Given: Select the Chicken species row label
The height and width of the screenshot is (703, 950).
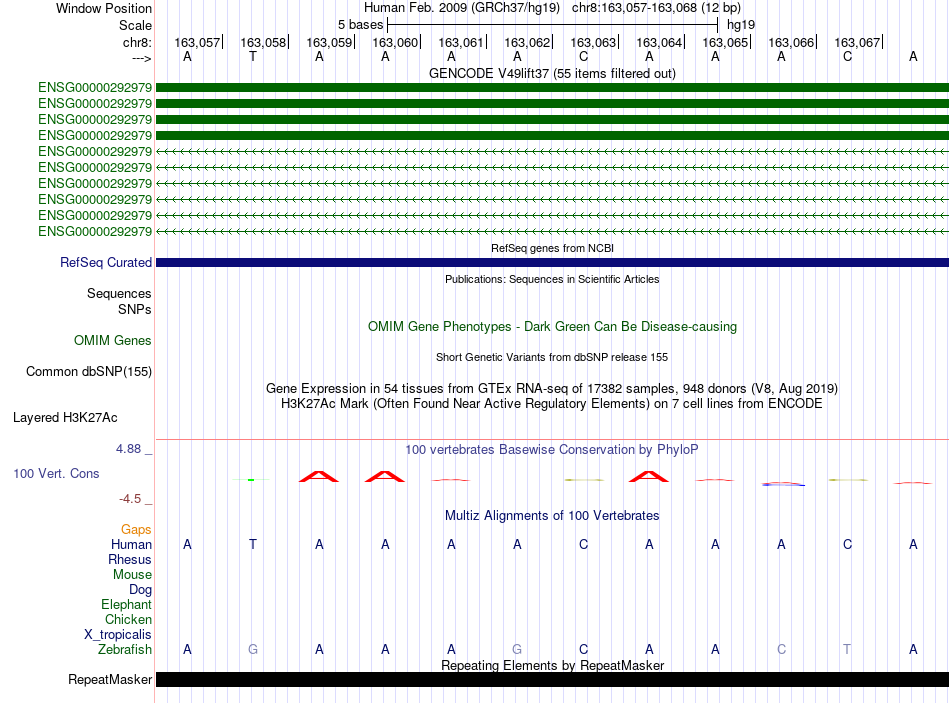Looking at the screenshot, I should [x=128, y=619].
